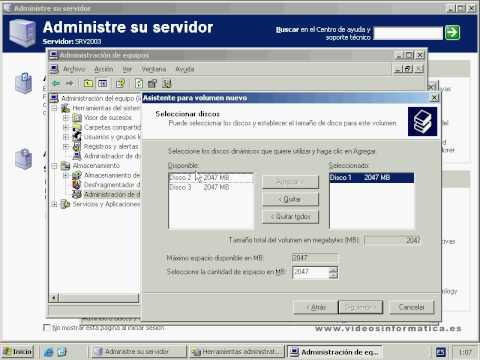Select the Administración del equipo root node
Screen dimensions: 480x360
101,98
